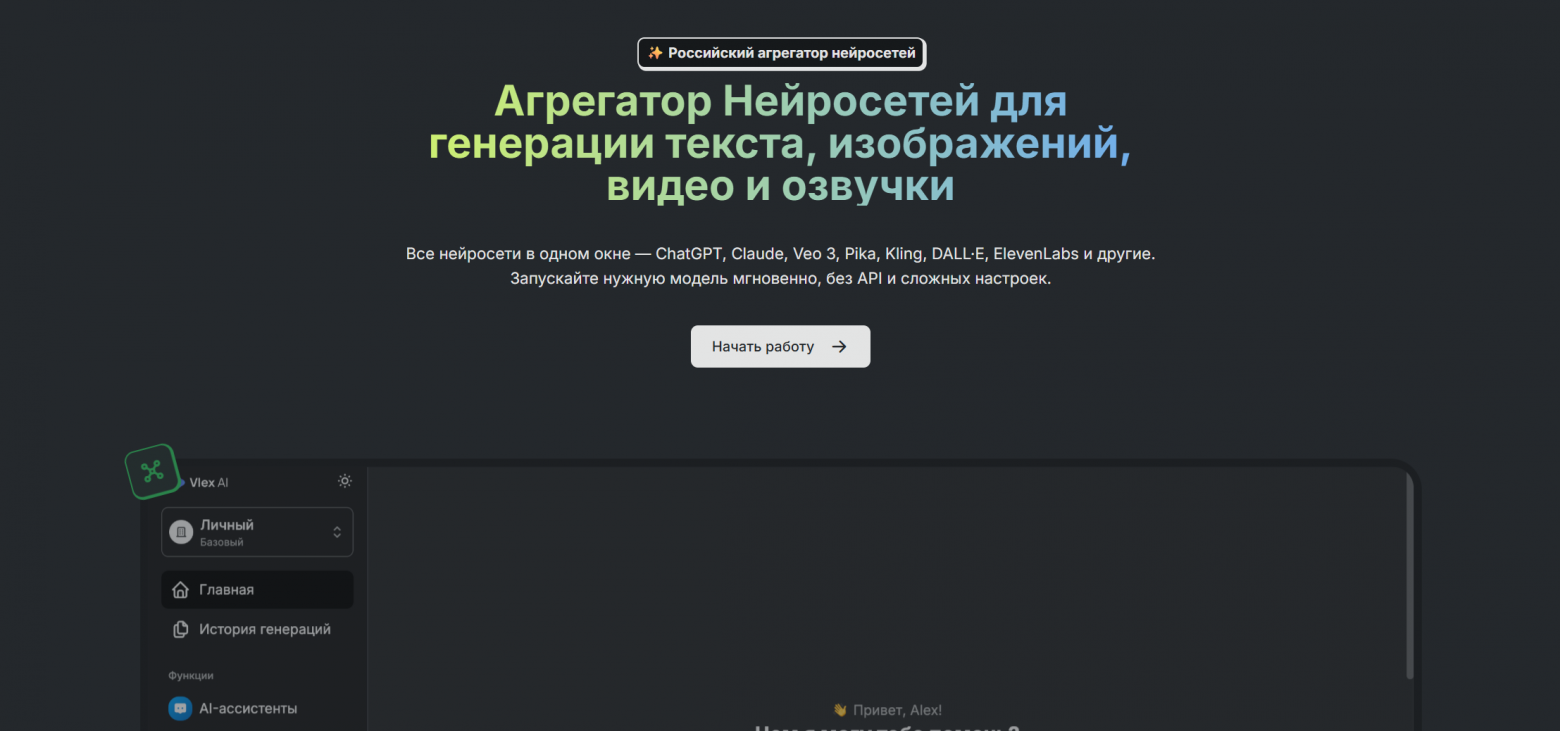Viewport: 1560px width, 731px height.
Task: Toggle the light theme sun icon
Action: tap(345, 481)
